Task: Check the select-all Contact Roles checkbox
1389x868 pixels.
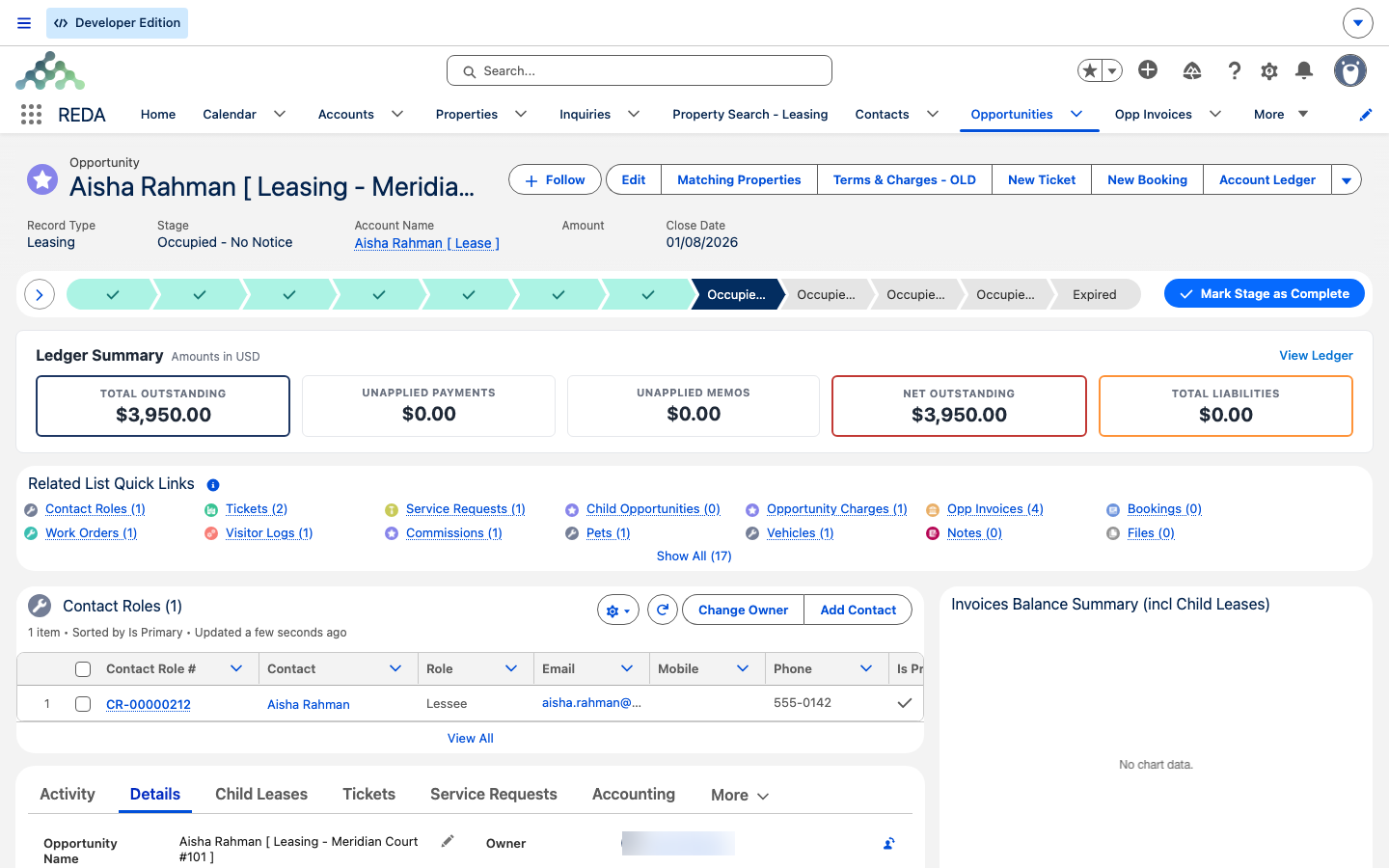Action: [83, 669]
